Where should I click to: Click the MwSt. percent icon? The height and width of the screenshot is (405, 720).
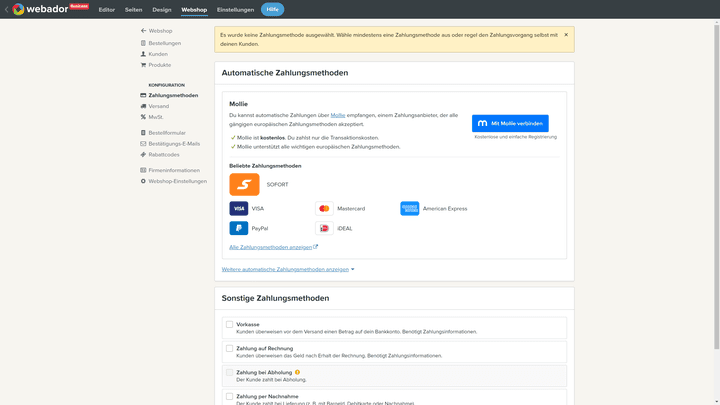[x=143, y=117]
